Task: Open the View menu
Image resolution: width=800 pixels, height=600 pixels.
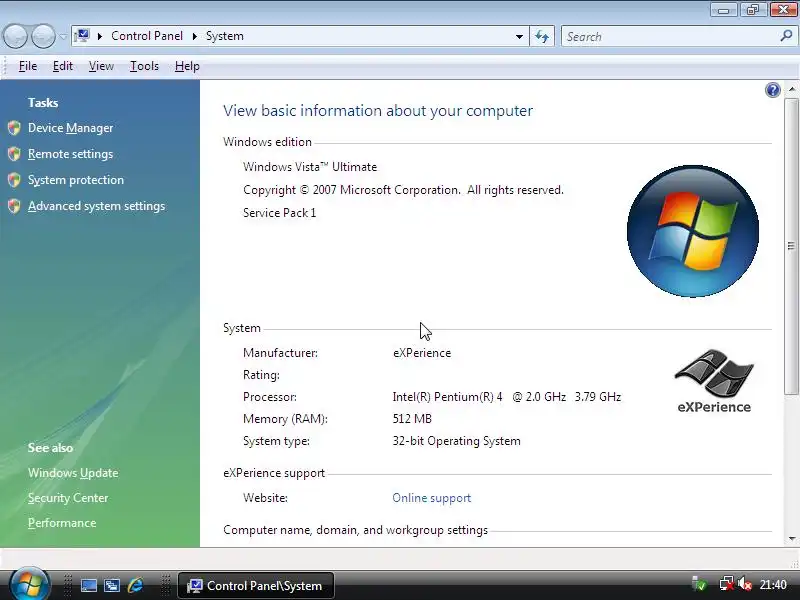Action: [101, 66]
